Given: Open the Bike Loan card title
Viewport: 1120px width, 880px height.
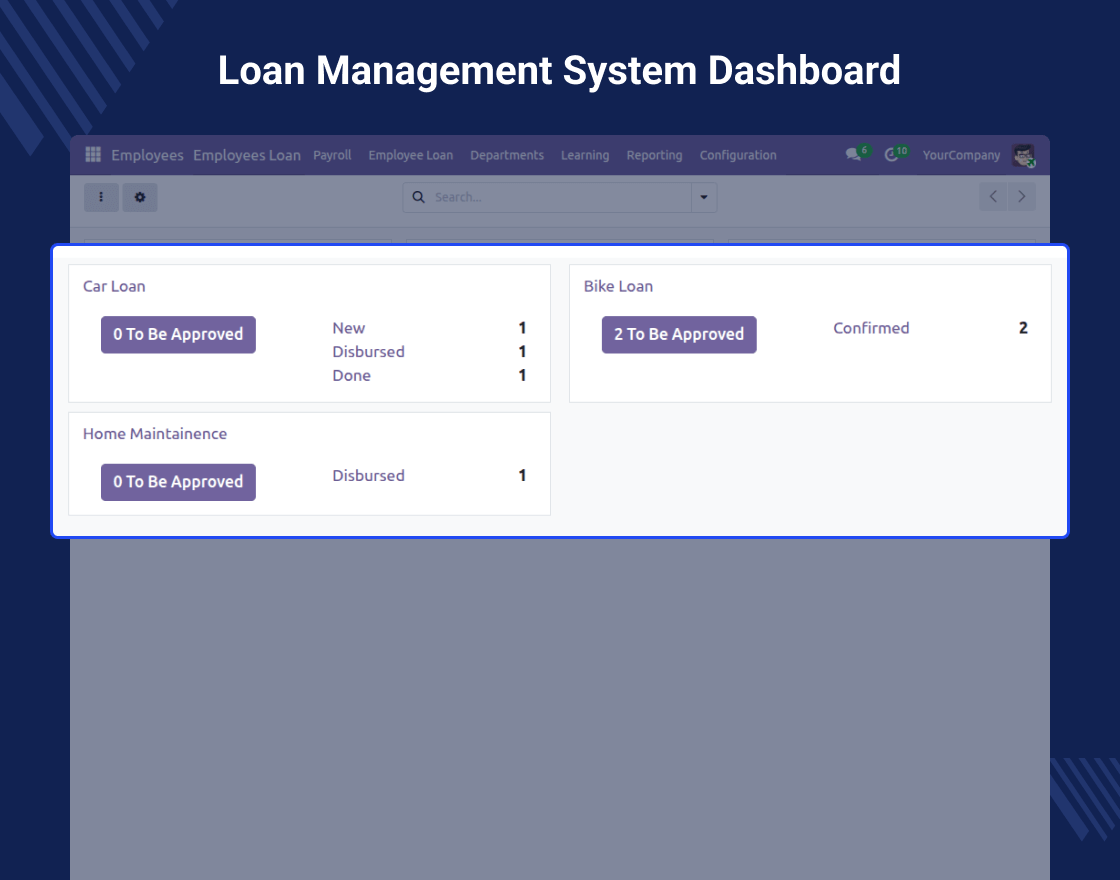Looking at the screenshot, I should (619, 286).
